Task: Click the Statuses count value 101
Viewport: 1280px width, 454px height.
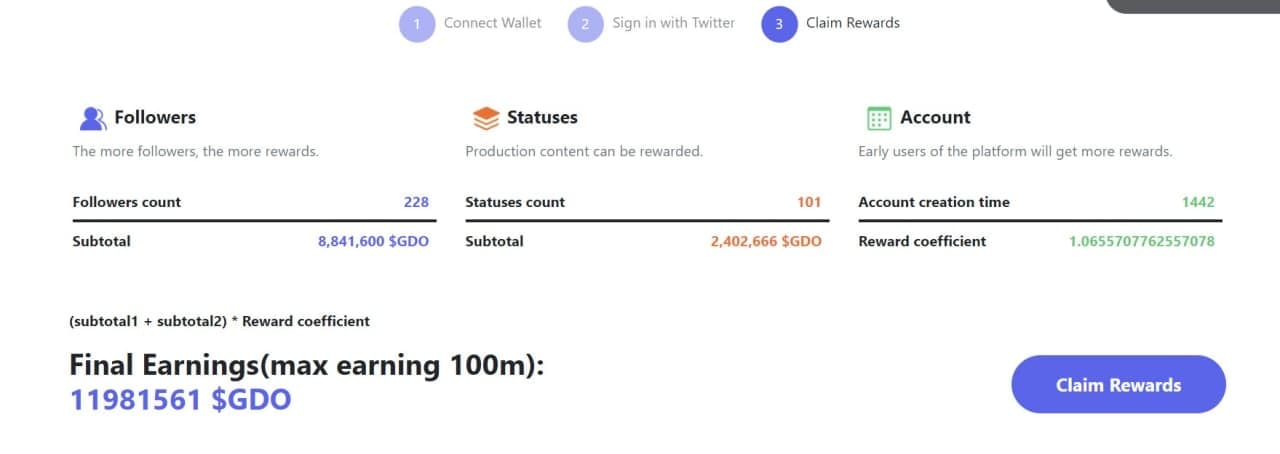Action: [809, 202]
